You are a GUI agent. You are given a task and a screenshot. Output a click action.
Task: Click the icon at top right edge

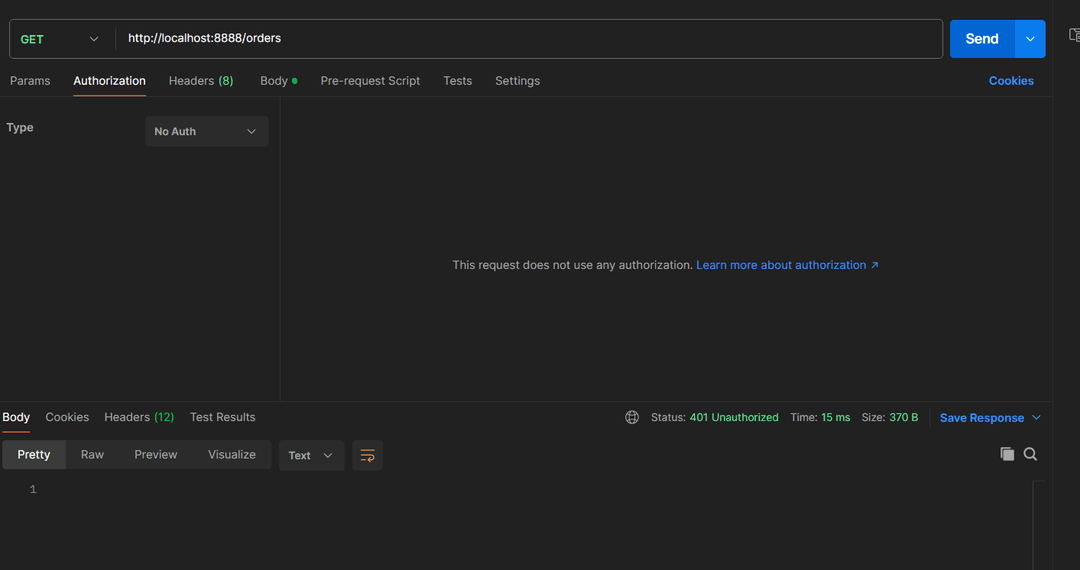coord(1074,35)
